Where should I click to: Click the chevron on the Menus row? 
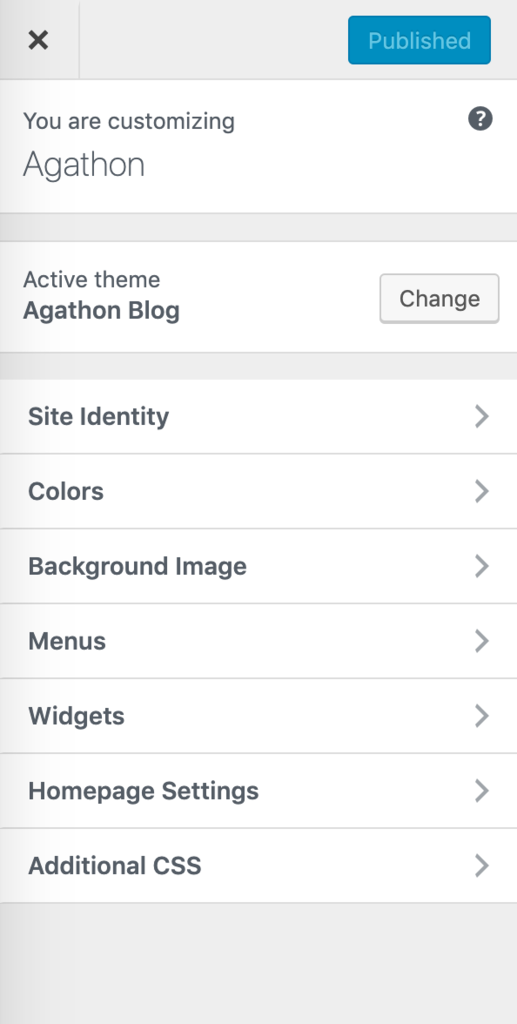click(482, 641)
